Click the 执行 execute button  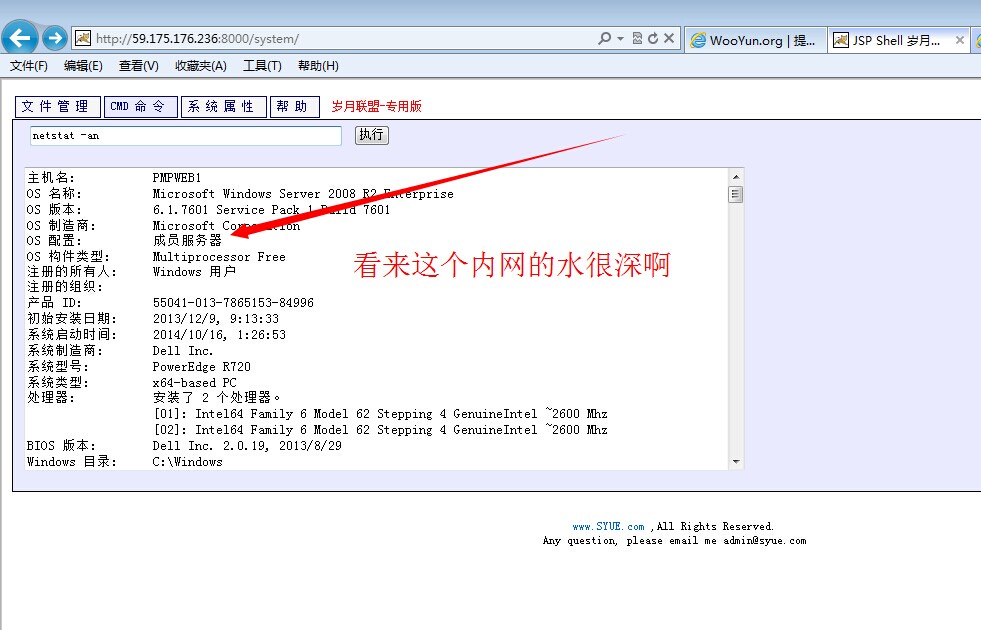(x=372, y=135)
